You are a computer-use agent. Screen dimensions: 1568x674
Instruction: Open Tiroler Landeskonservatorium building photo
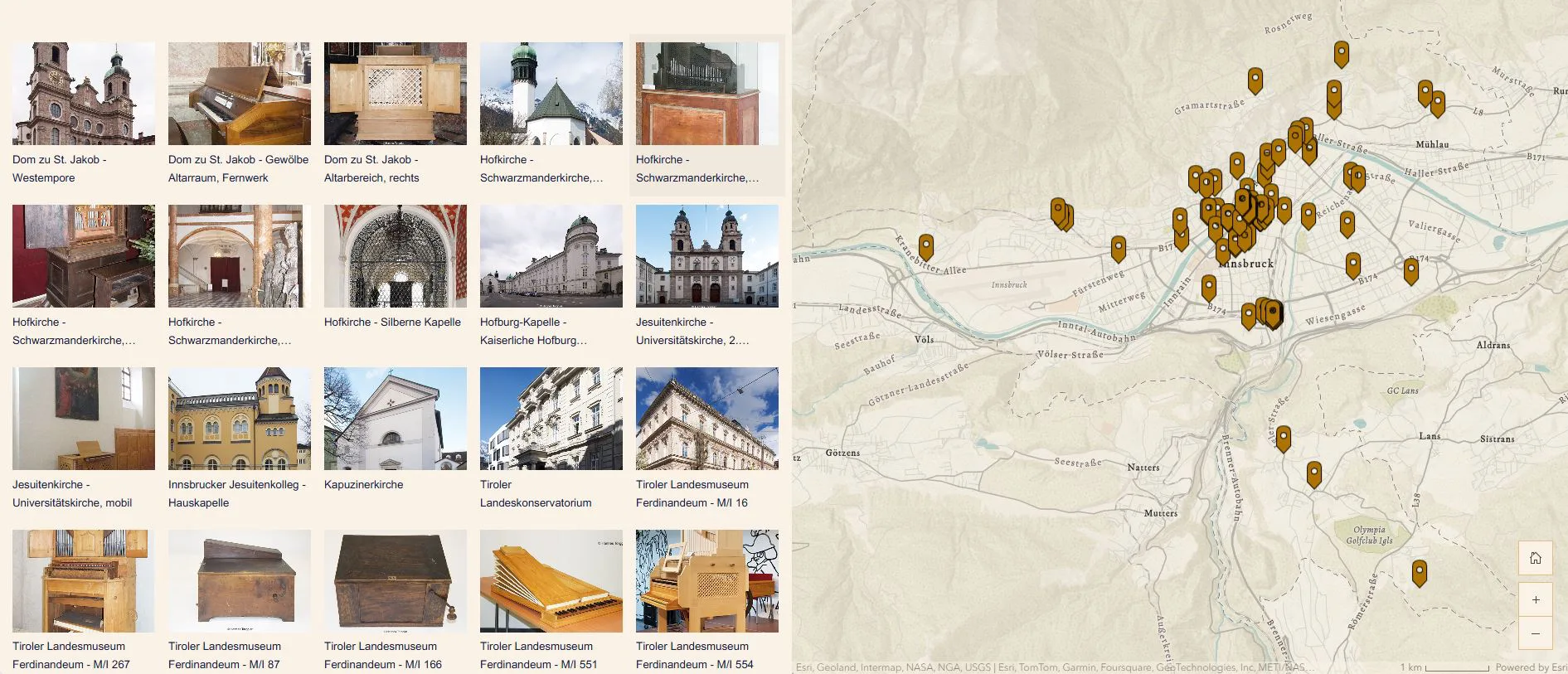(551, 419)
